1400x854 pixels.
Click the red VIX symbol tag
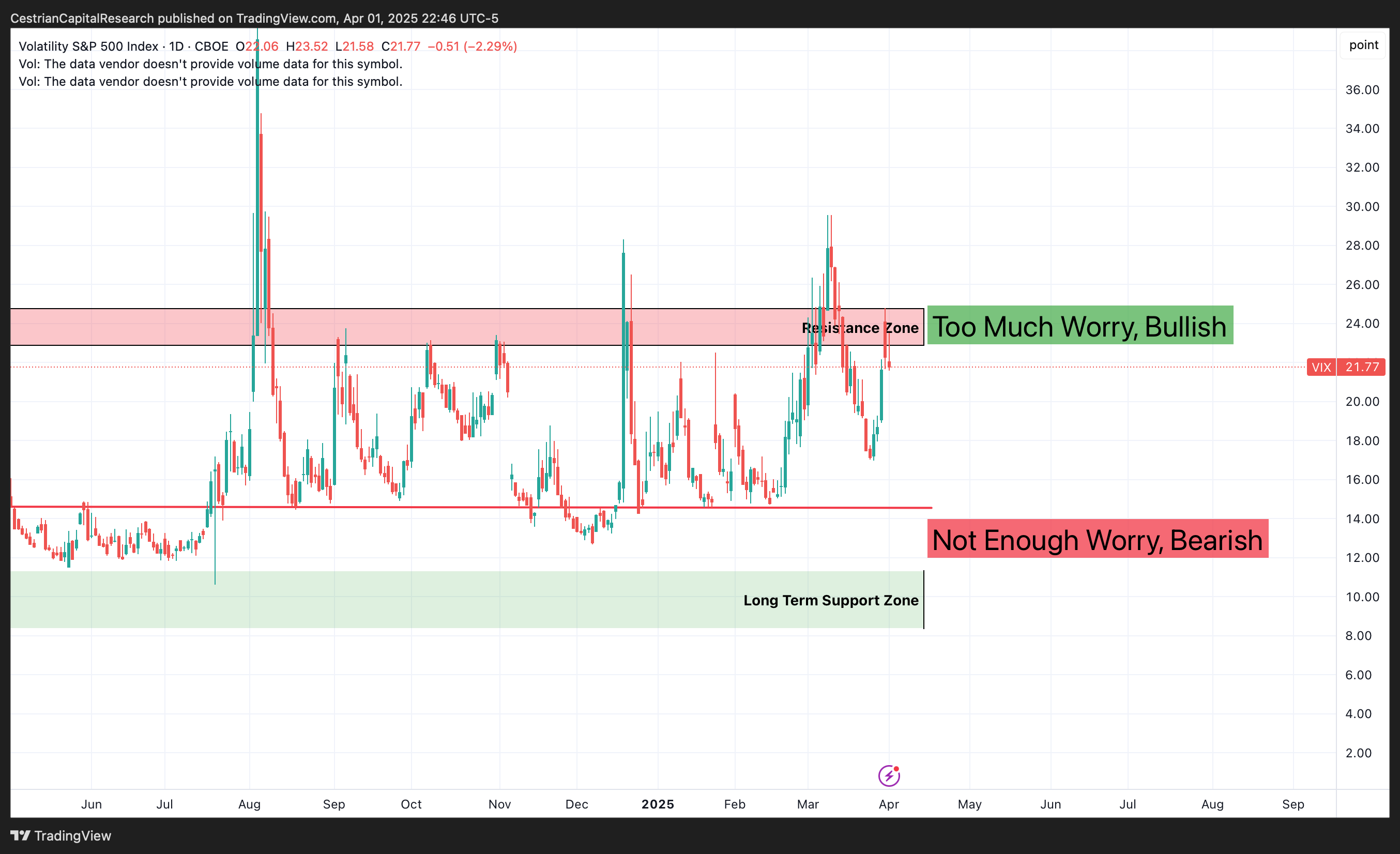click(x=1321, y=367)
